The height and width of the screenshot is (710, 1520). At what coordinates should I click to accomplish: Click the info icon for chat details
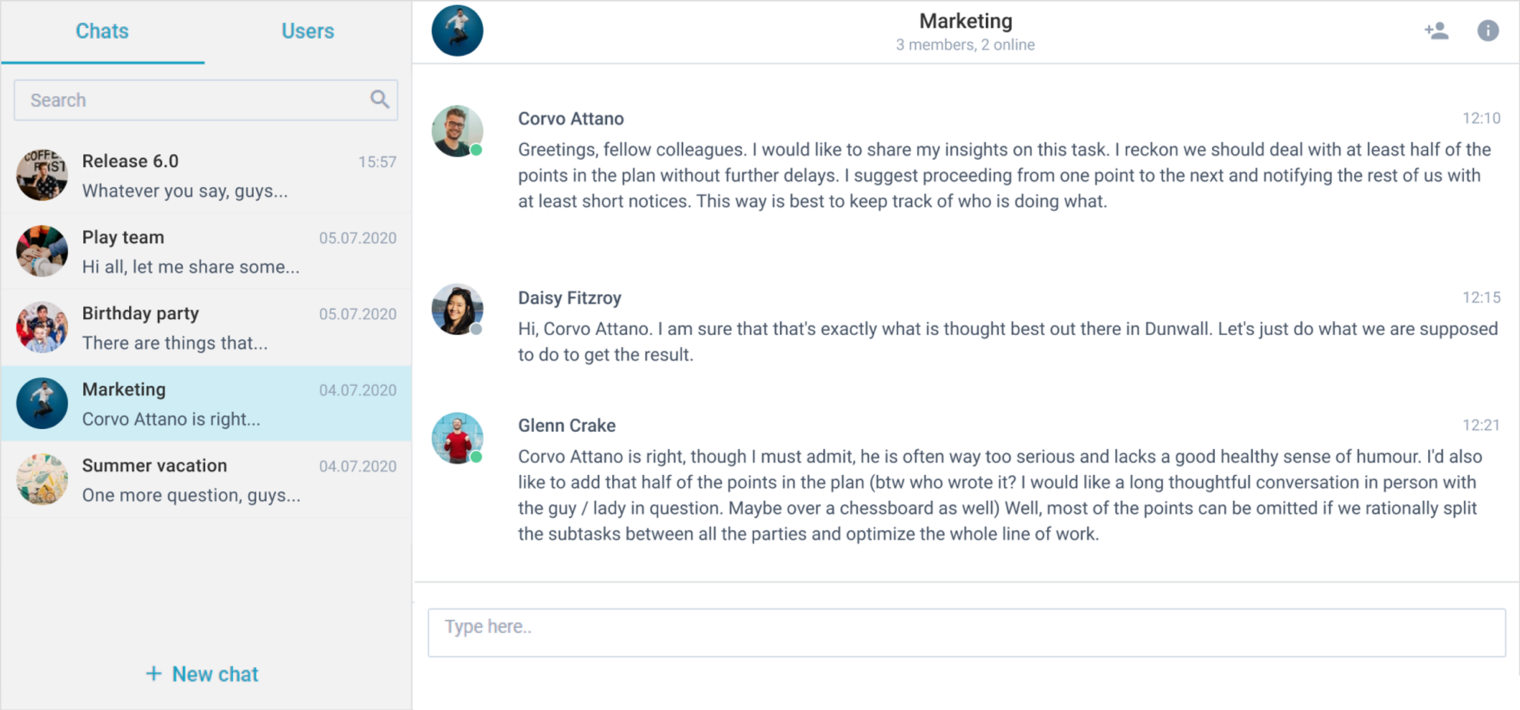click(1488, 30)
